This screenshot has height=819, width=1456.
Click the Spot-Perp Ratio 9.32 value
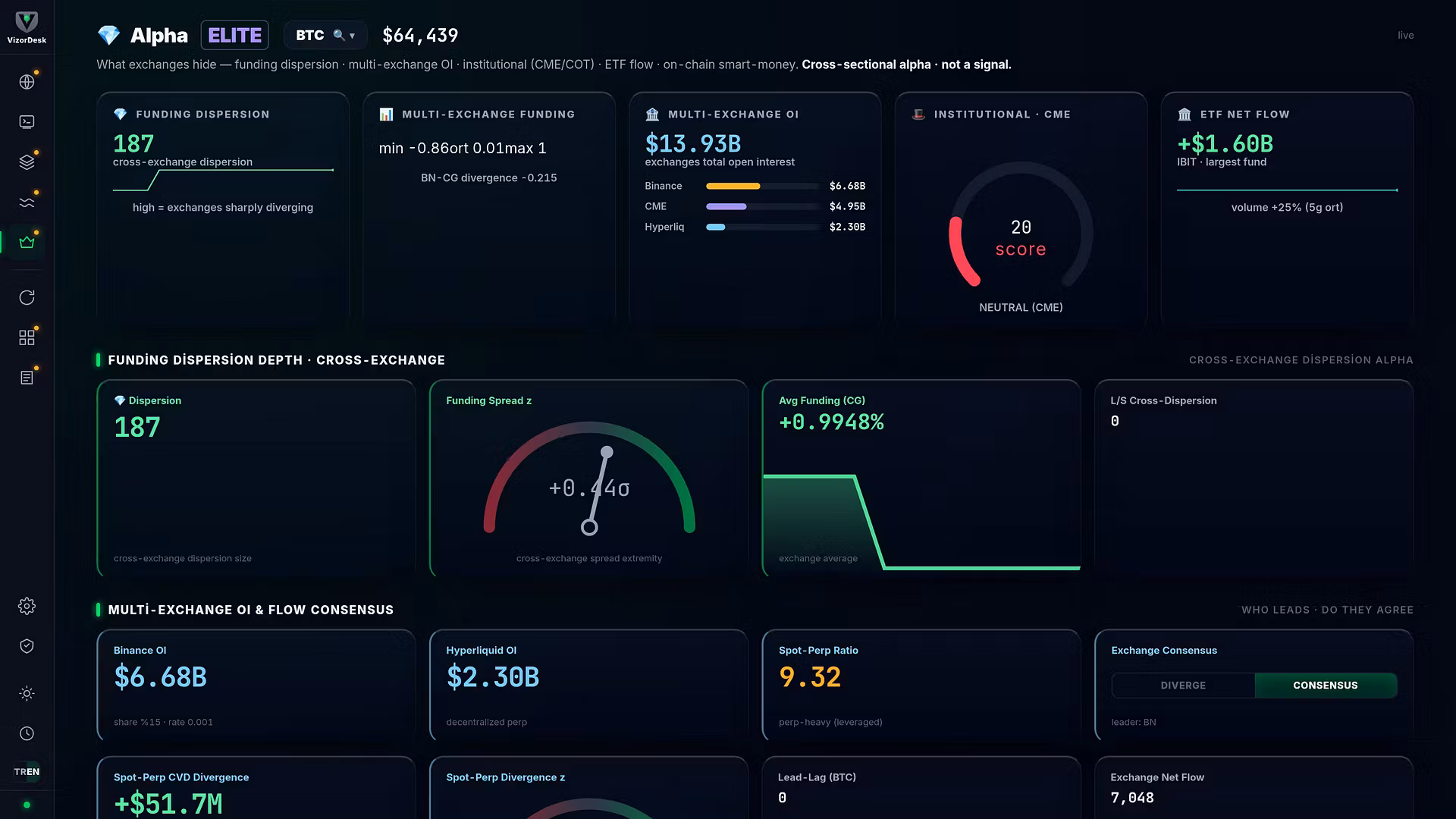(810, 677)
